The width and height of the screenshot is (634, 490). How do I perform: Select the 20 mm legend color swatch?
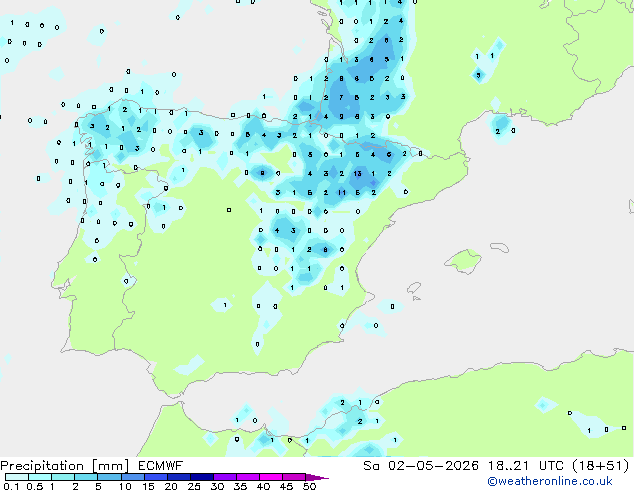pos(178,477)
